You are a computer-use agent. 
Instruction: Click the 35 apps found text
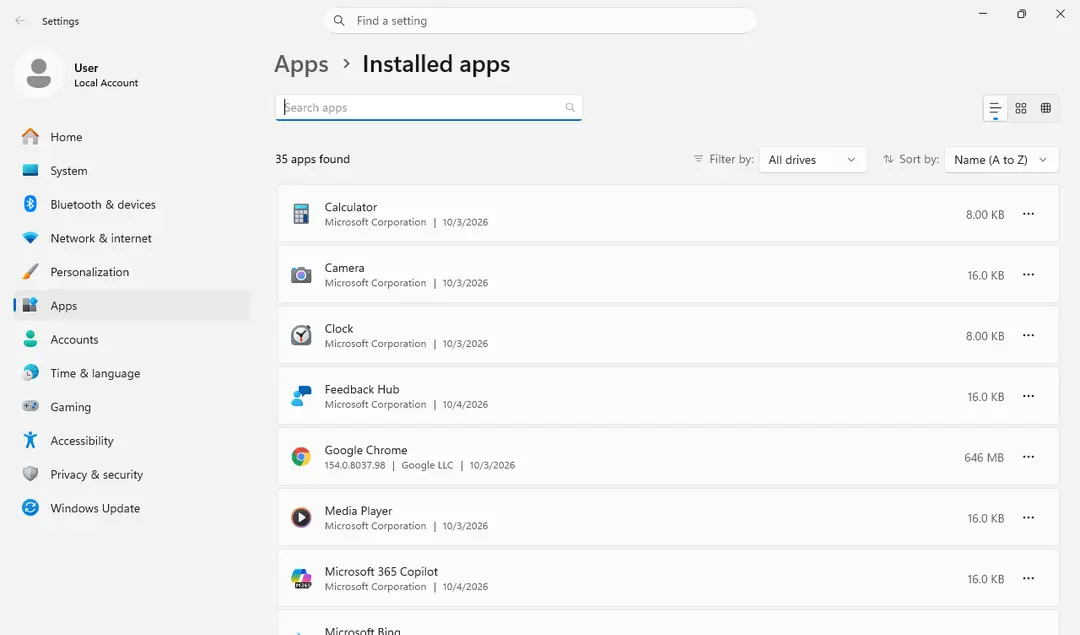tap(313, 159)
